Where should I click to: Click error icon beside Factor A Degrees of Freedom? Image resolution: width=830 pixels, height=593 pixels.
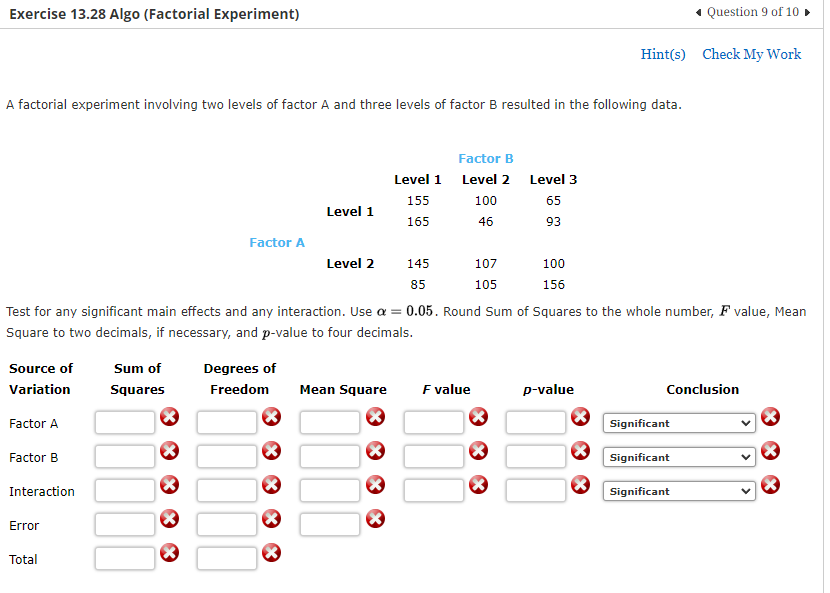[x=272, y=417]
